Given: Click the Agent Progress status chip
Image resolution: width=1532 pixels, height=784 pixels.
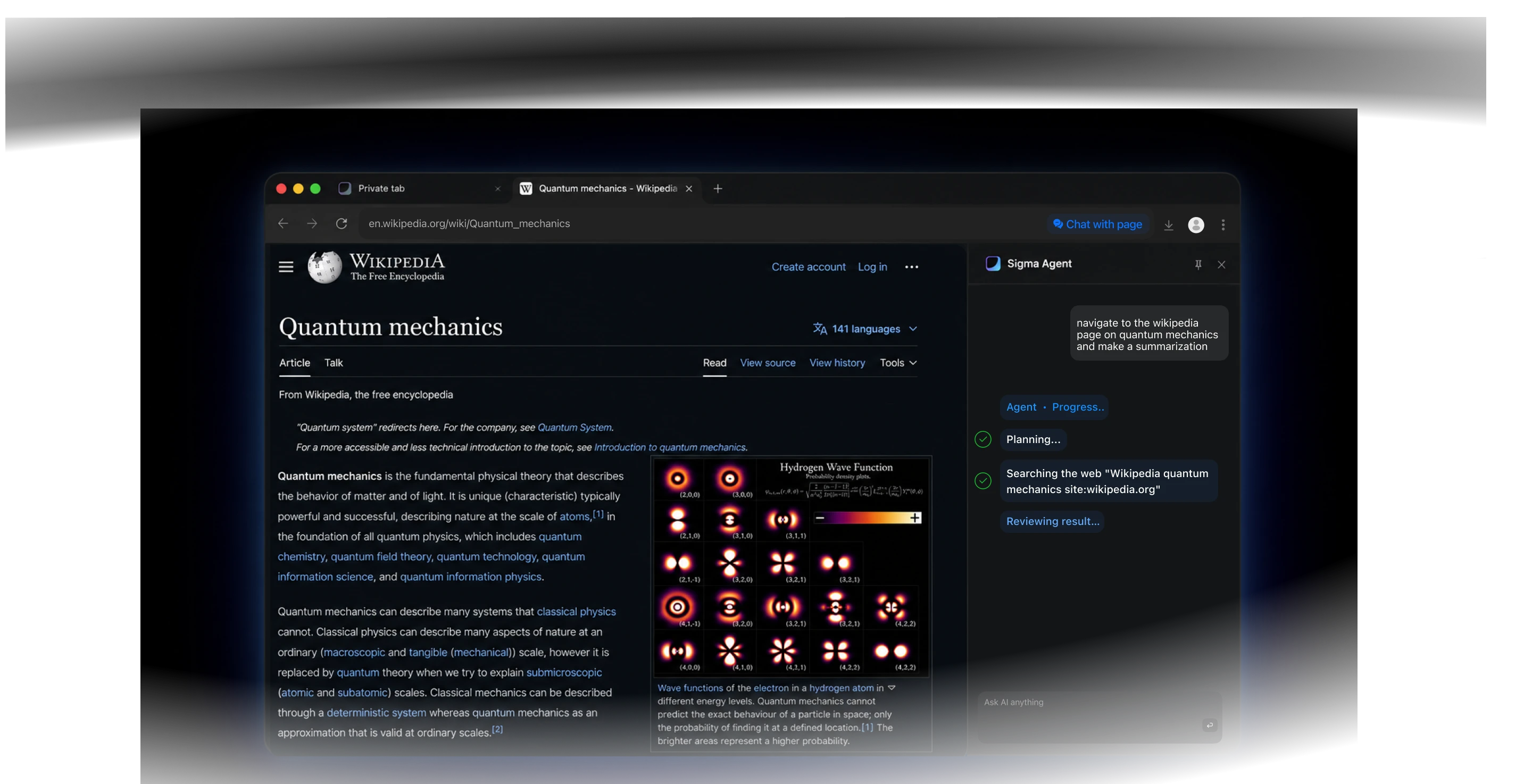Looking at the screenshot, I should coord(1054,407).
